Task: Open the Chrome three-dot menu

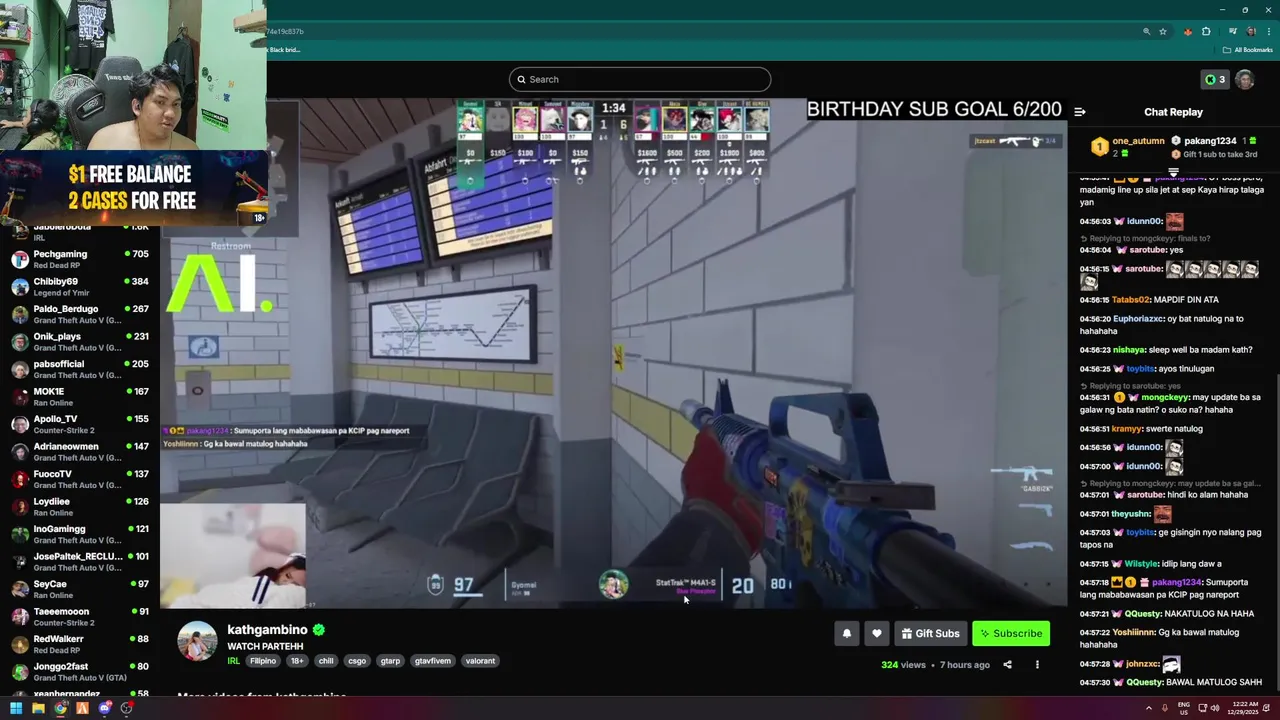Action: click(1268, 31)
